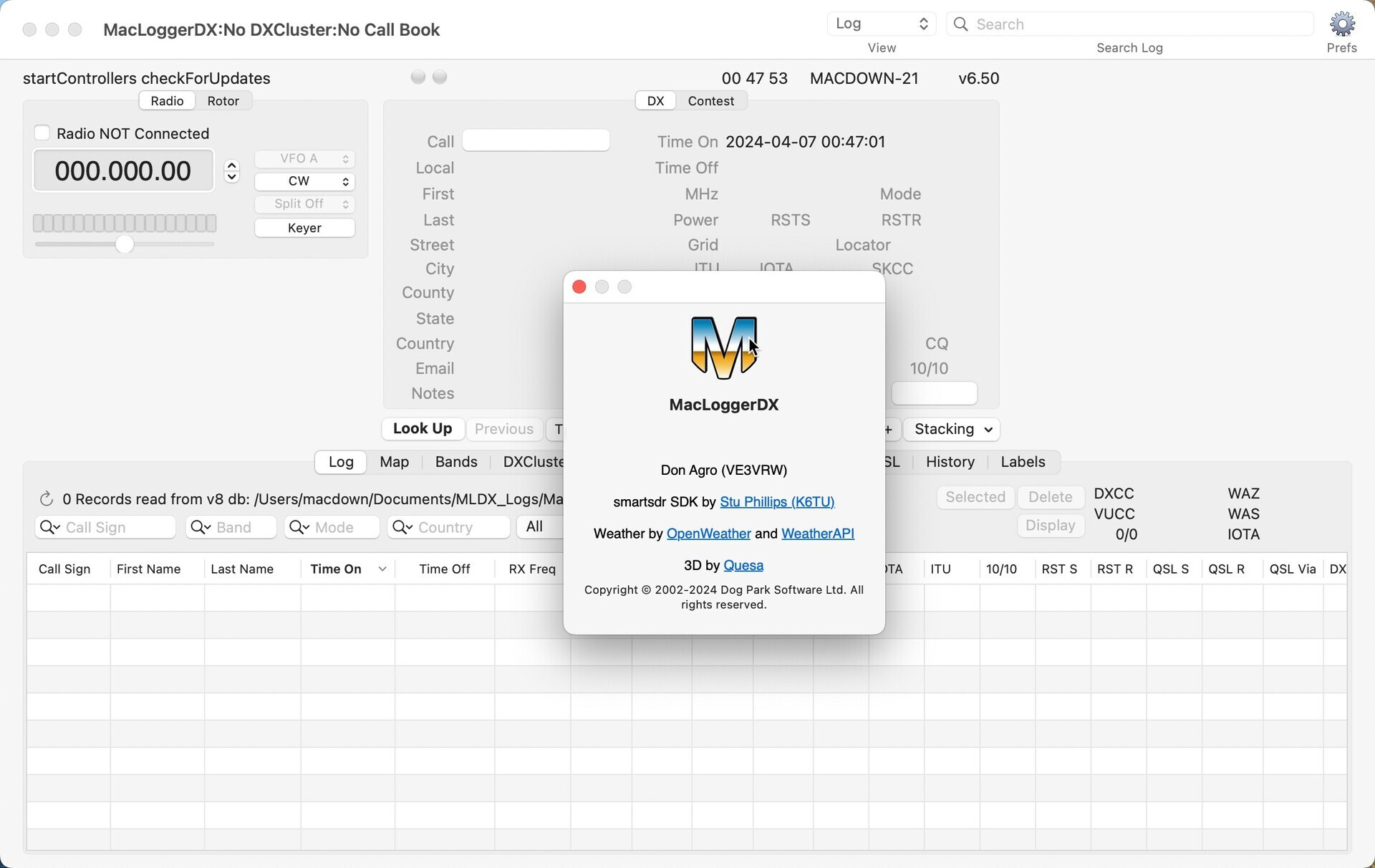Click the Country filter field
Screen dimensions: 1375x868
click(x=448, y=527)
